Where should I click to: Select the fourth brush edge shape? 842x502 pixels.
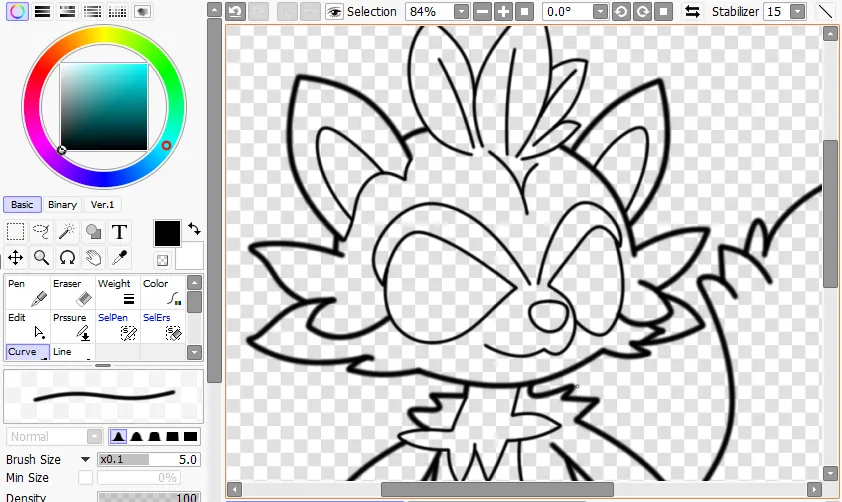tap(172, 436)
